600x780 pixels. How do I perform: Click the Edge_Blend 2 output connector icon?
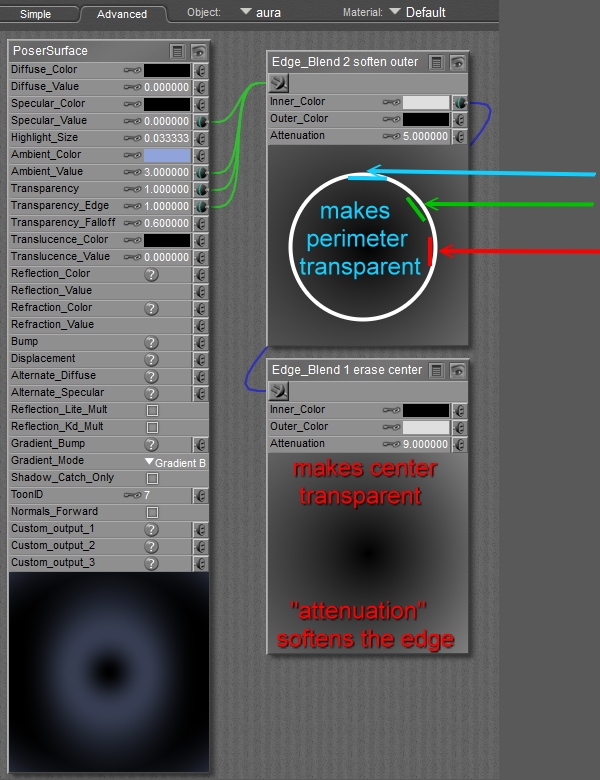[279, 83]
